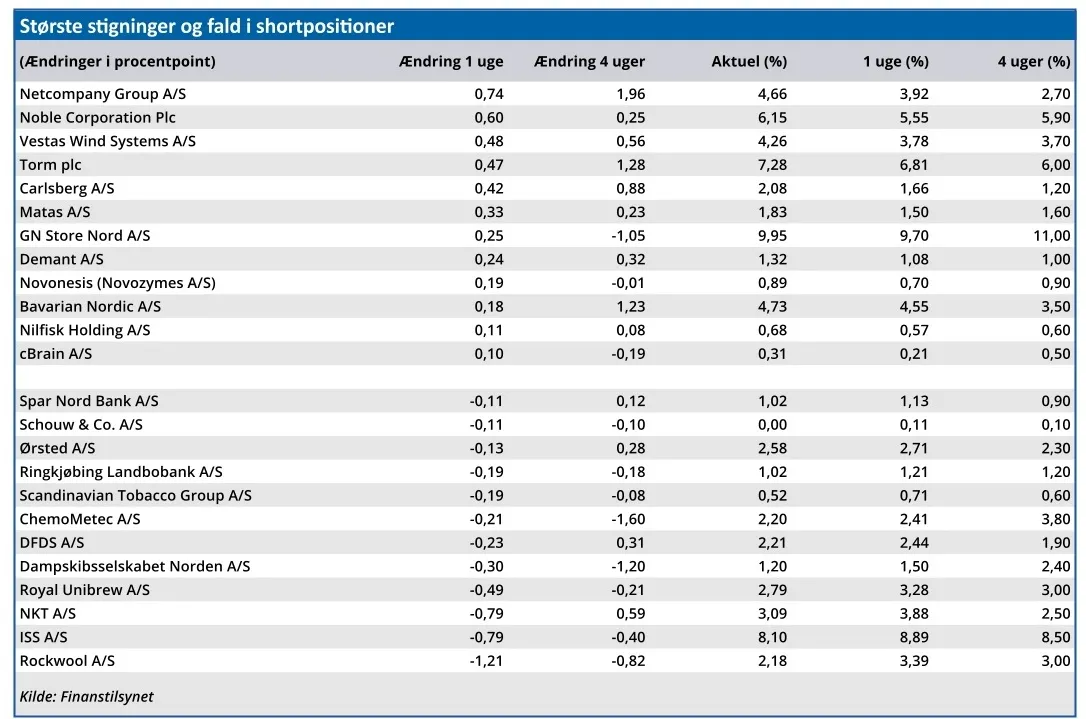Select the 'Ændring 4 uger' column header
Image resolution: width=1086 pixels, height=719 pixels.
[x=590, y=62]
